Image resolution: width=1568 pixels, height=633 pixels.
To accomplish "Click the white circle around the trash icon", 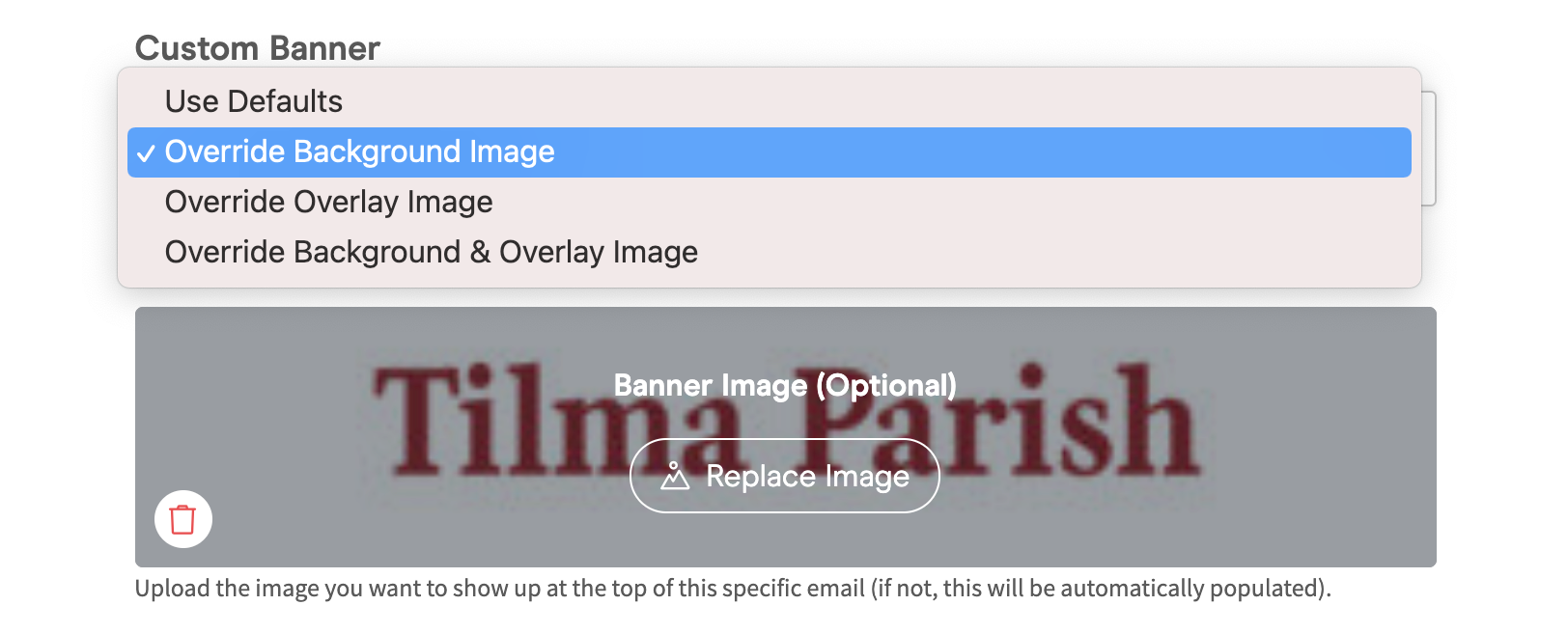I will tap(183, 519).
